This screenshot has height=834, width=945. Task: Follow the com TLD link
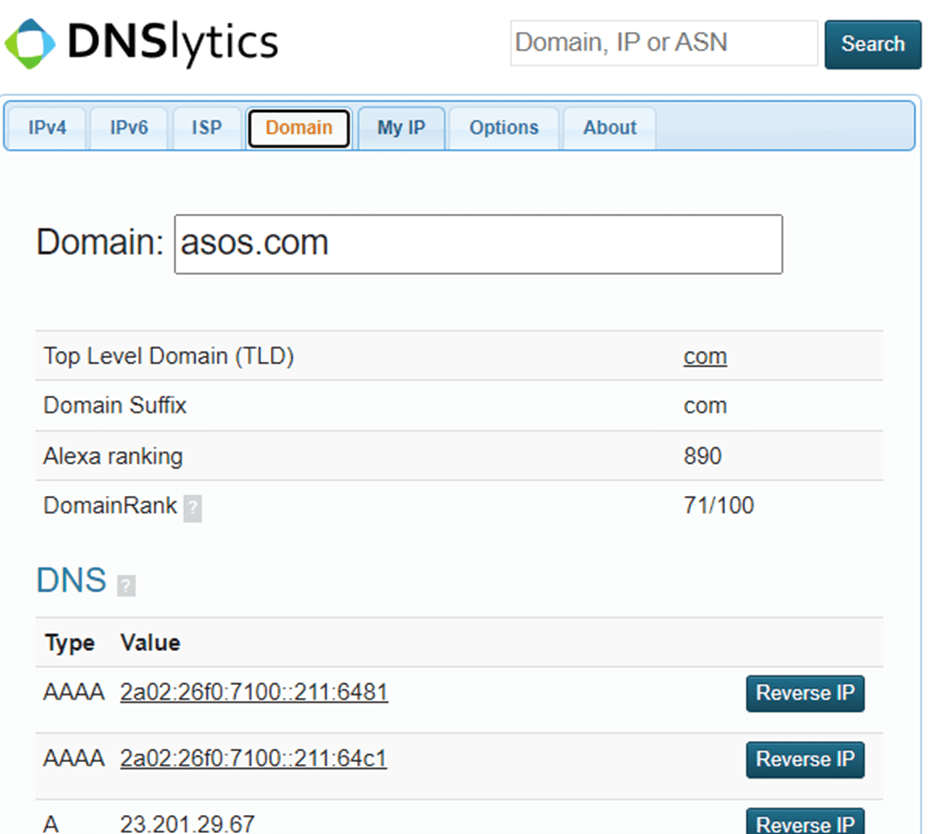coord(705,356)
